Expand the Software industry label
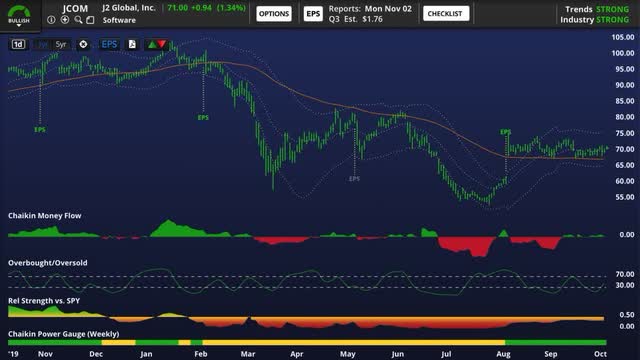 [x=119, y=20]
